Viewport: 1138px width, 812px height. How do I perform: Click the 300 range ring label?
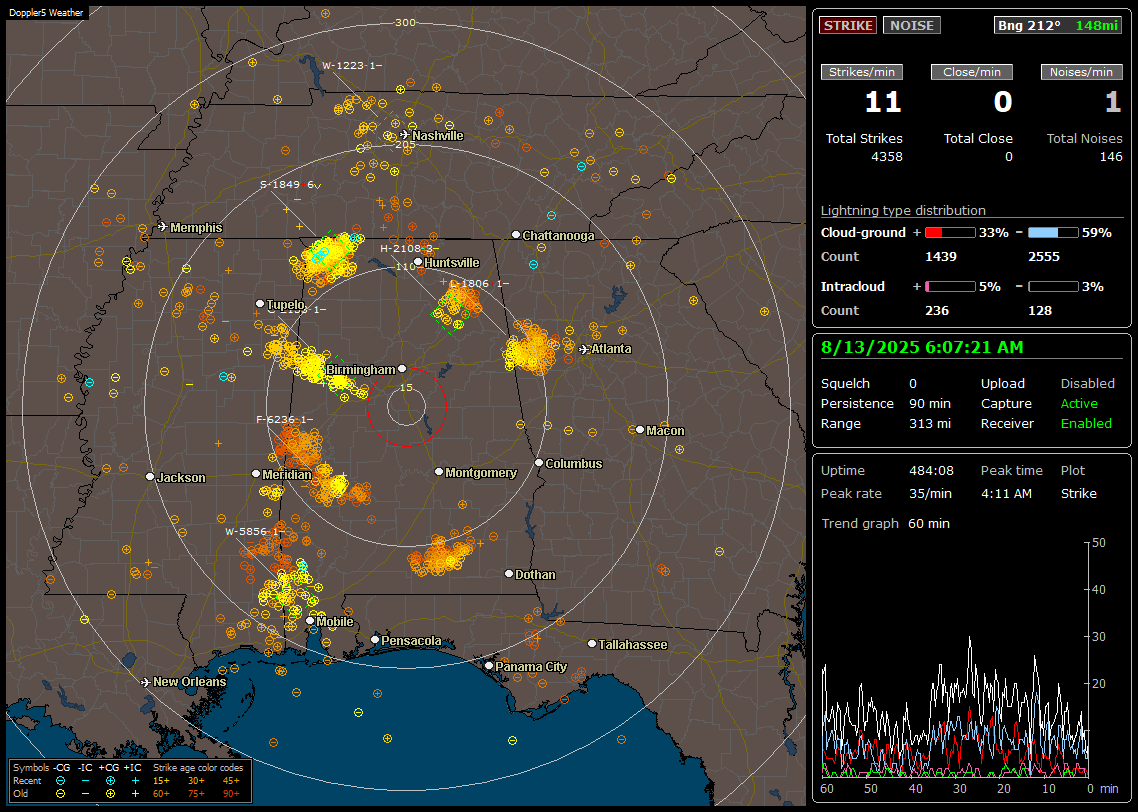405,22
